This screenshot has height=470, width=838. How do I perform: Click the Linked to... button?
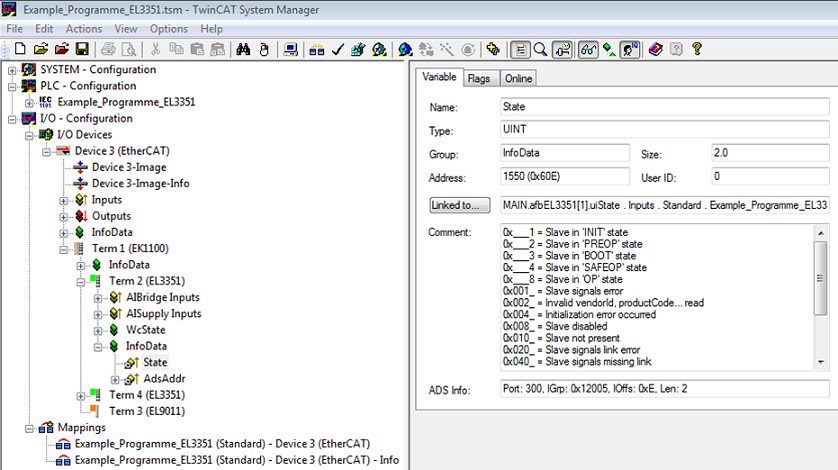[460, 205]
